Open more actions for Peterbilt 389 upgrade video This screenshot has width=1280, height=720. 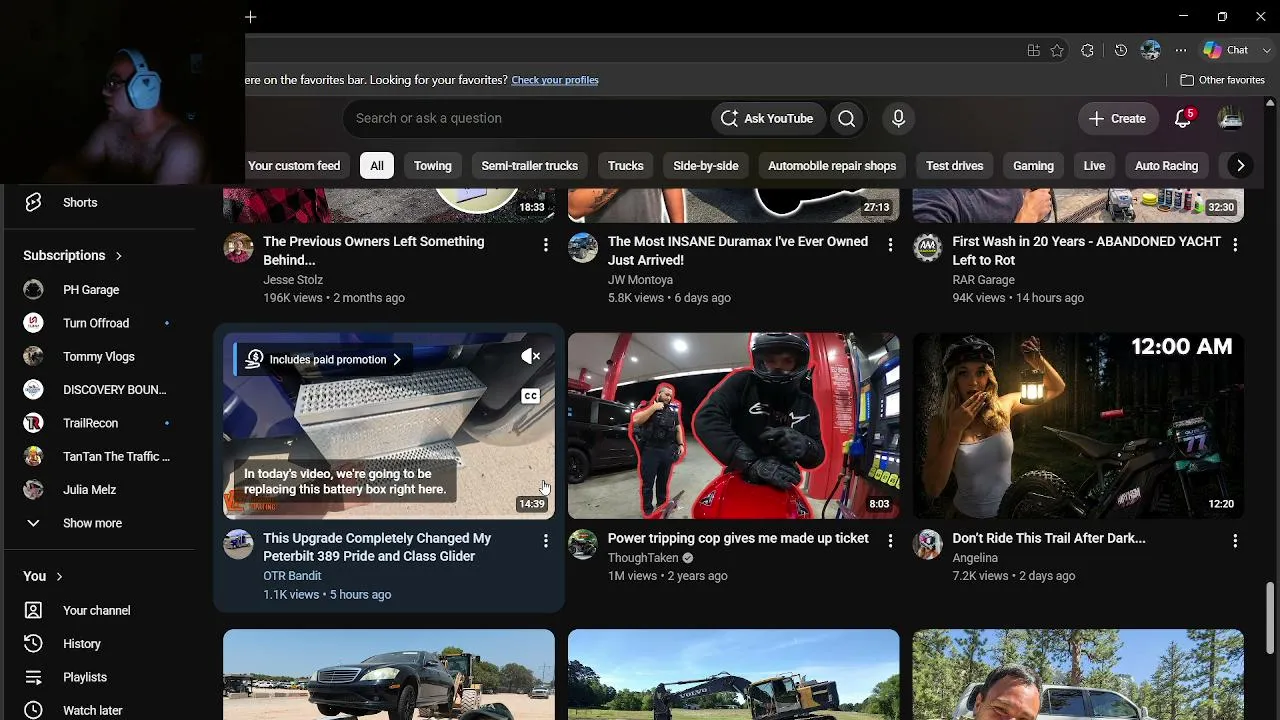[x=545, y=541]
